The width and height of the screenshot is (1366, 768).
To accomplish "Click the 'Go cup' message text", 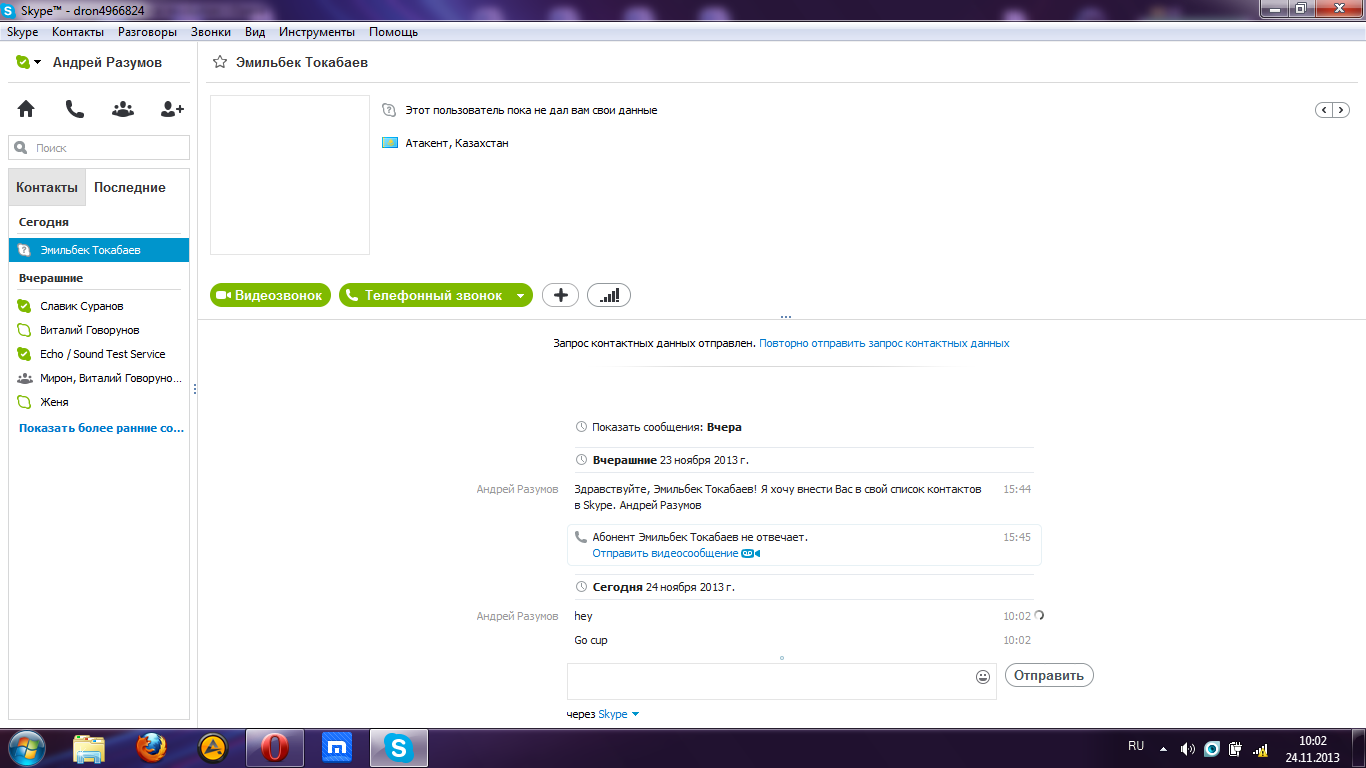I will tap(591, 640).
